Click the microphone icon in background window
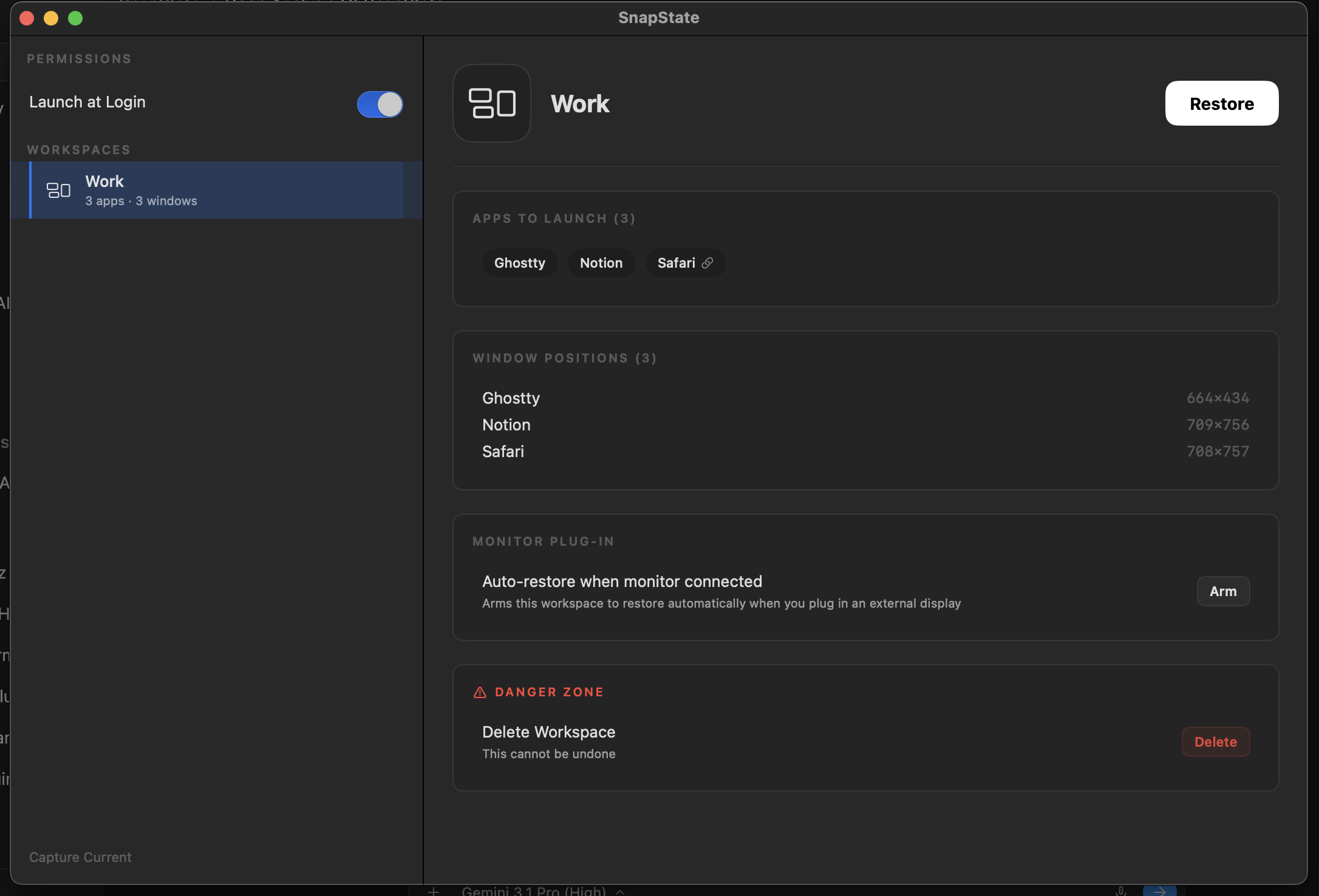The height and width of the screenshot is (896, 1319). click(x=1121, y=891)
